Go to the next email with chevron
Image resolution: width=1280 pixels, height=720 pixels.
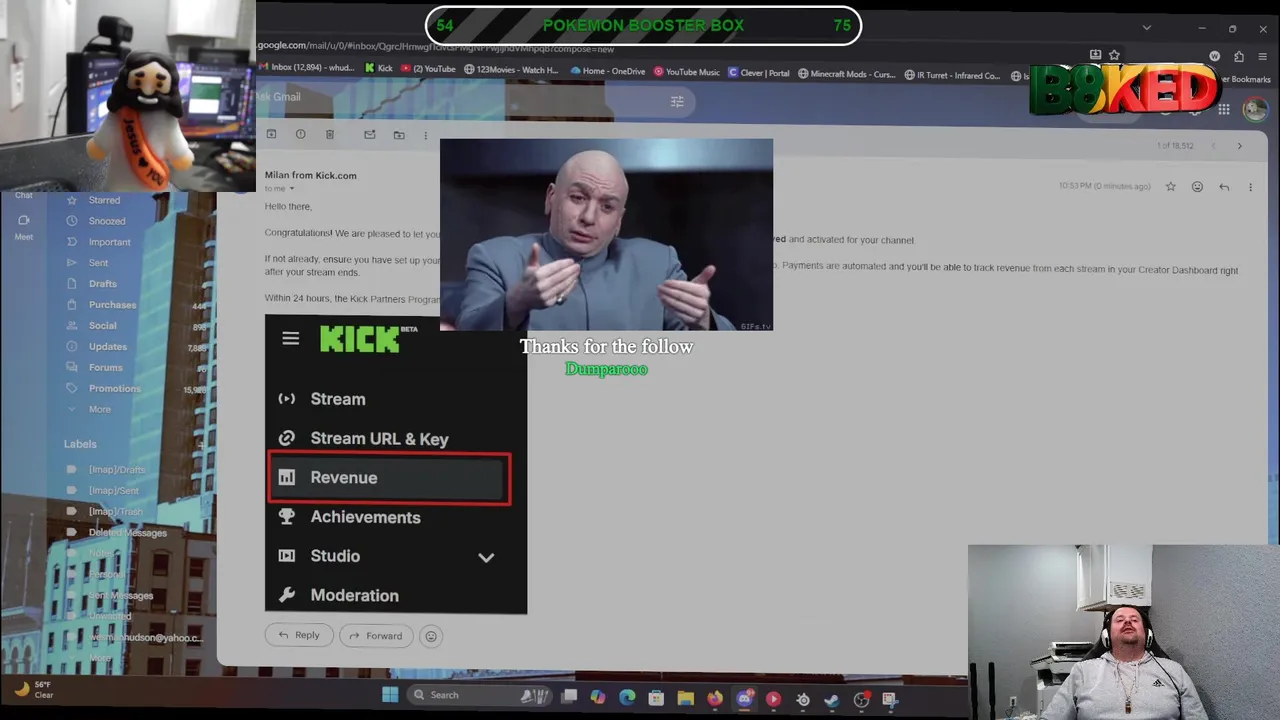[x=1239, y=146]
